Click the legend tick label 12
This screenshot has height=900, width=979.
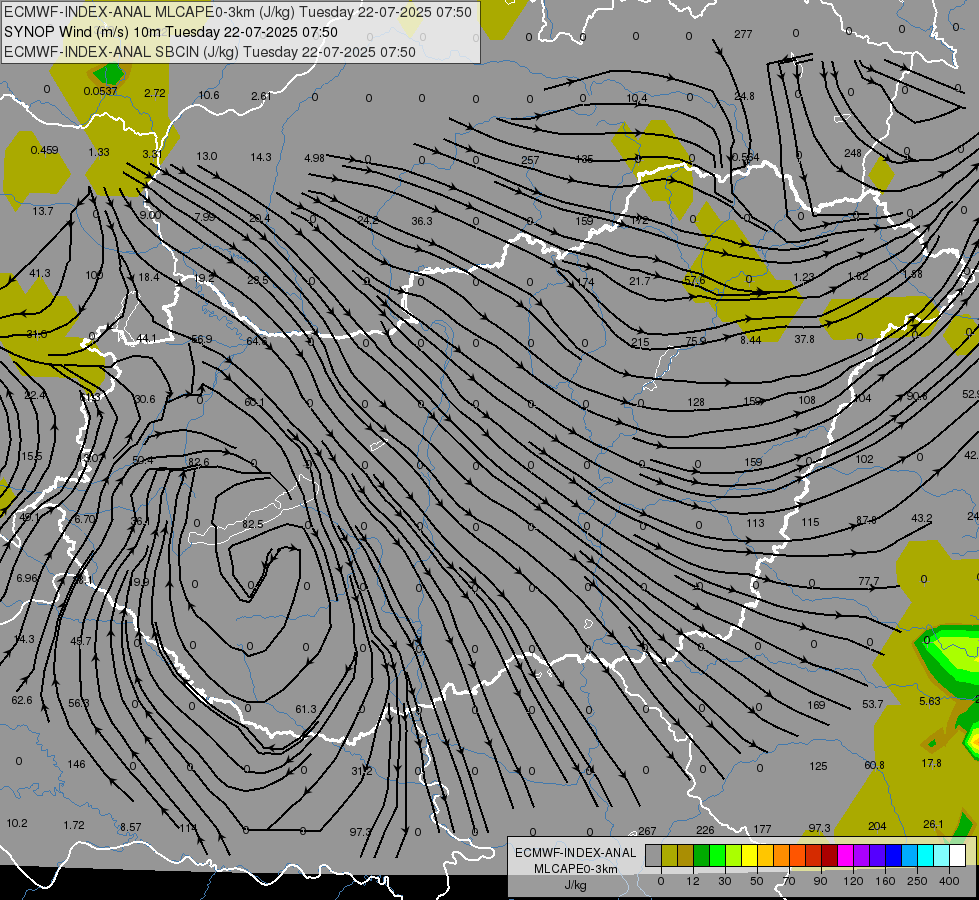pyautogui.click(x=692, y=881)
